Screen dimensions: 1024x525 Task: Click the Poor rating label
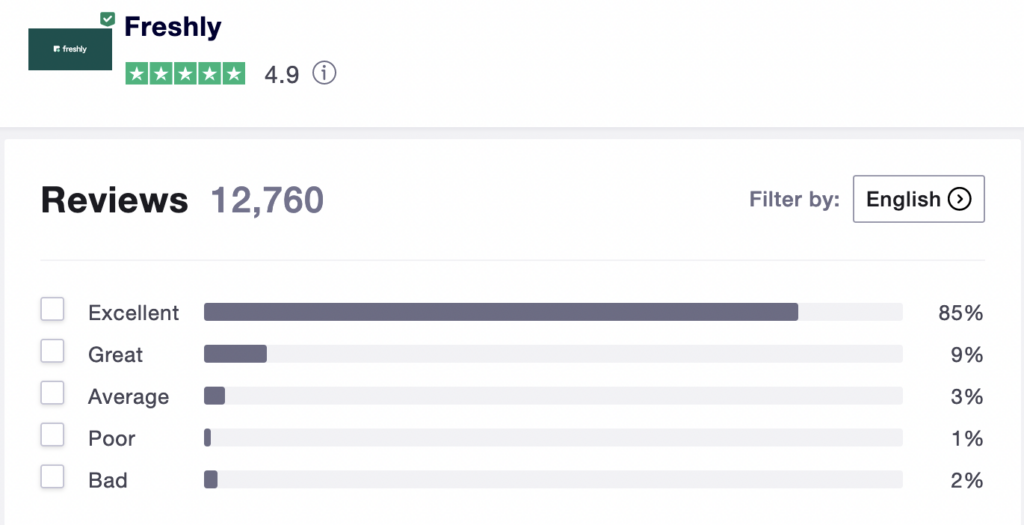(x=111, y=439)
